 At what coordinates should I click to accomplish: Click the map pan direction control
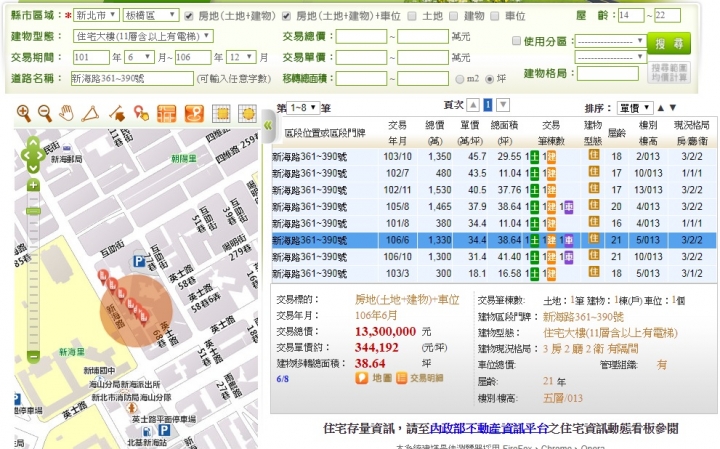[33, 155]
